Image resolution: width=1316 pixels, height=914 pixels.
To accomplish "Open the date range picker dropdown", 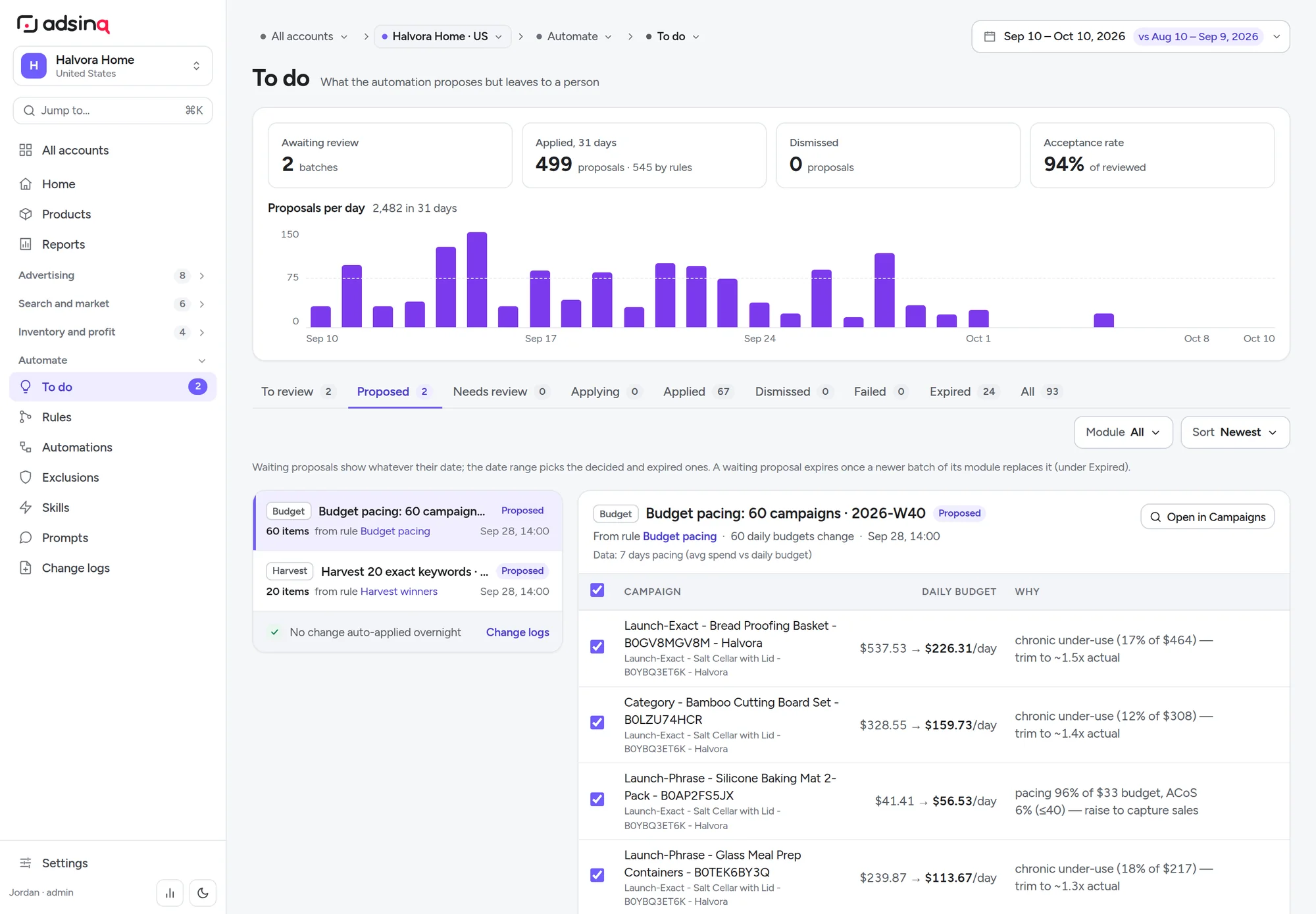I will pos(1130,36).
